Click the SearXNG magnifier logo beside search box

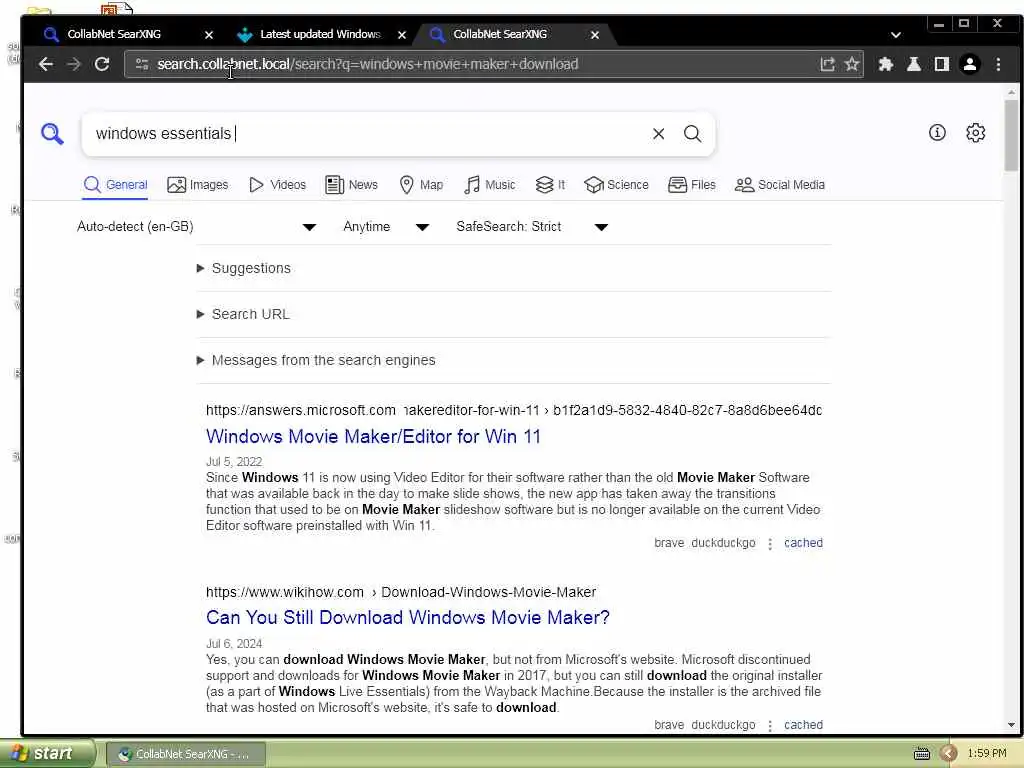(x=52, y=134)
